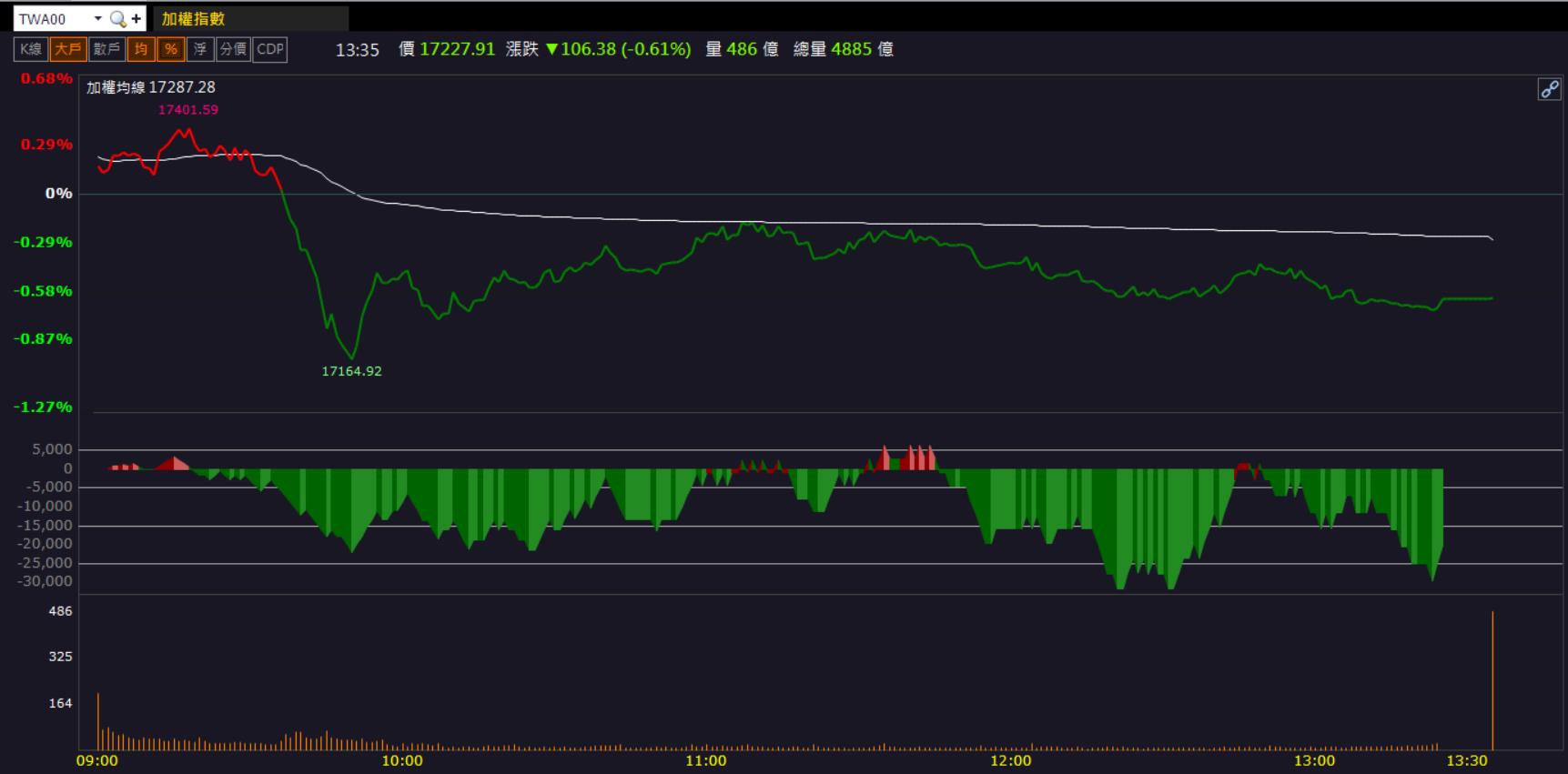Click the tall closing volume bar at 13:30
The image size is (1568, 774).
point(1492,680)
